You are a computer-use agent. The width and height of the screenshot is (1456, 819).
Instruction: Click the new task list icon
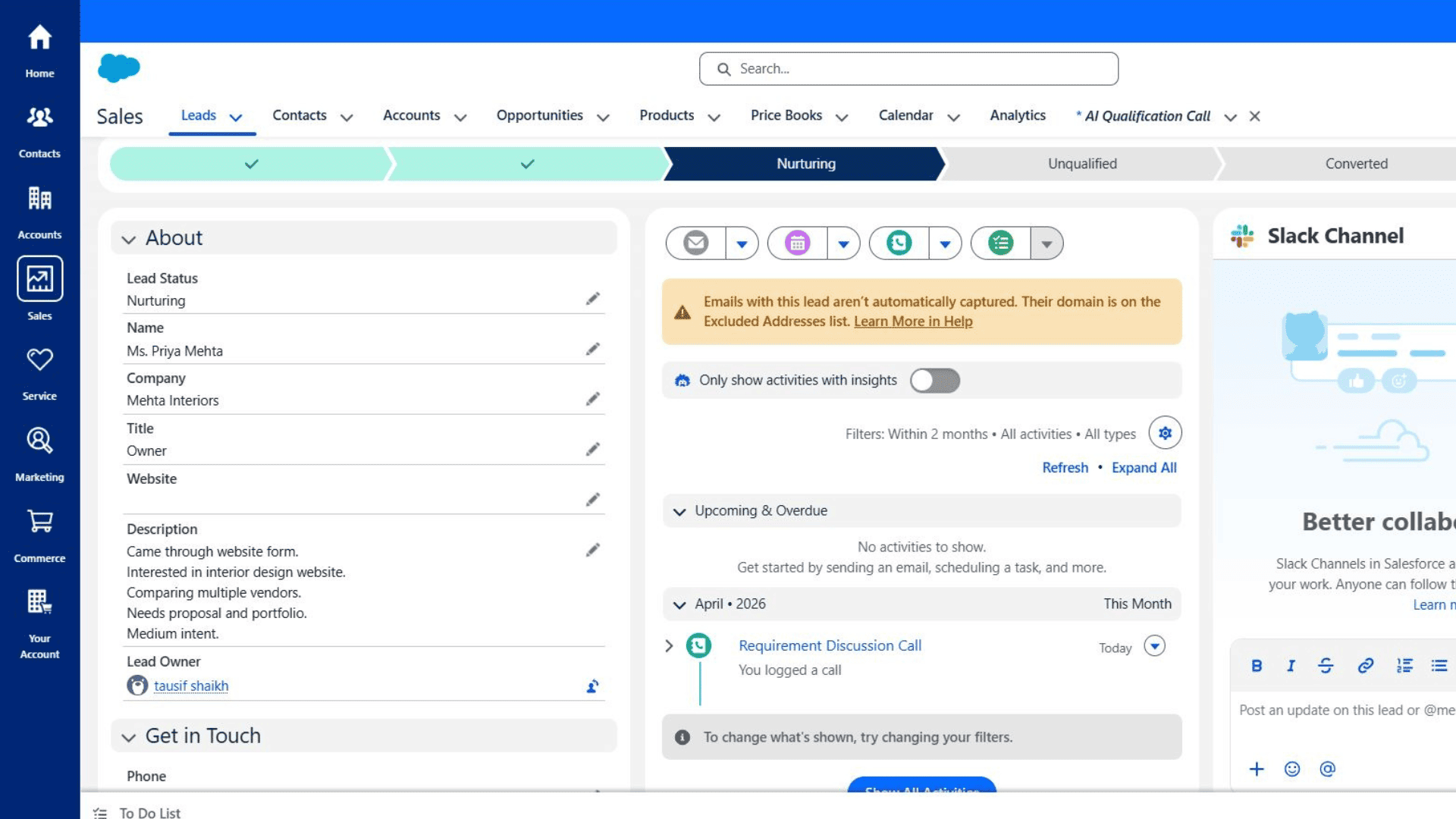[1000, 243]
